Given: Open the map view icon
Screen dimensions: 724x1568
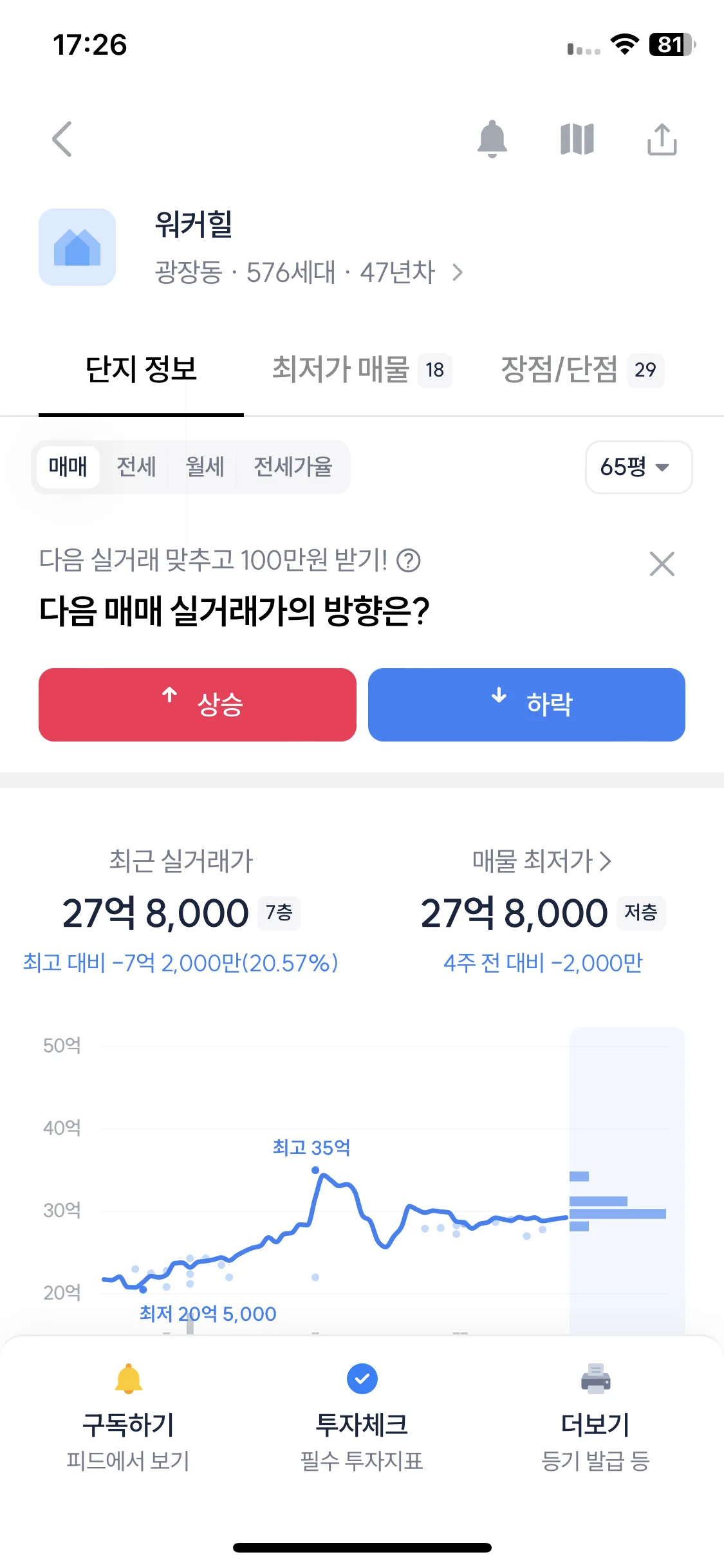Looking at the screenshot, I should pyautogui.click(x=577, y=139).
